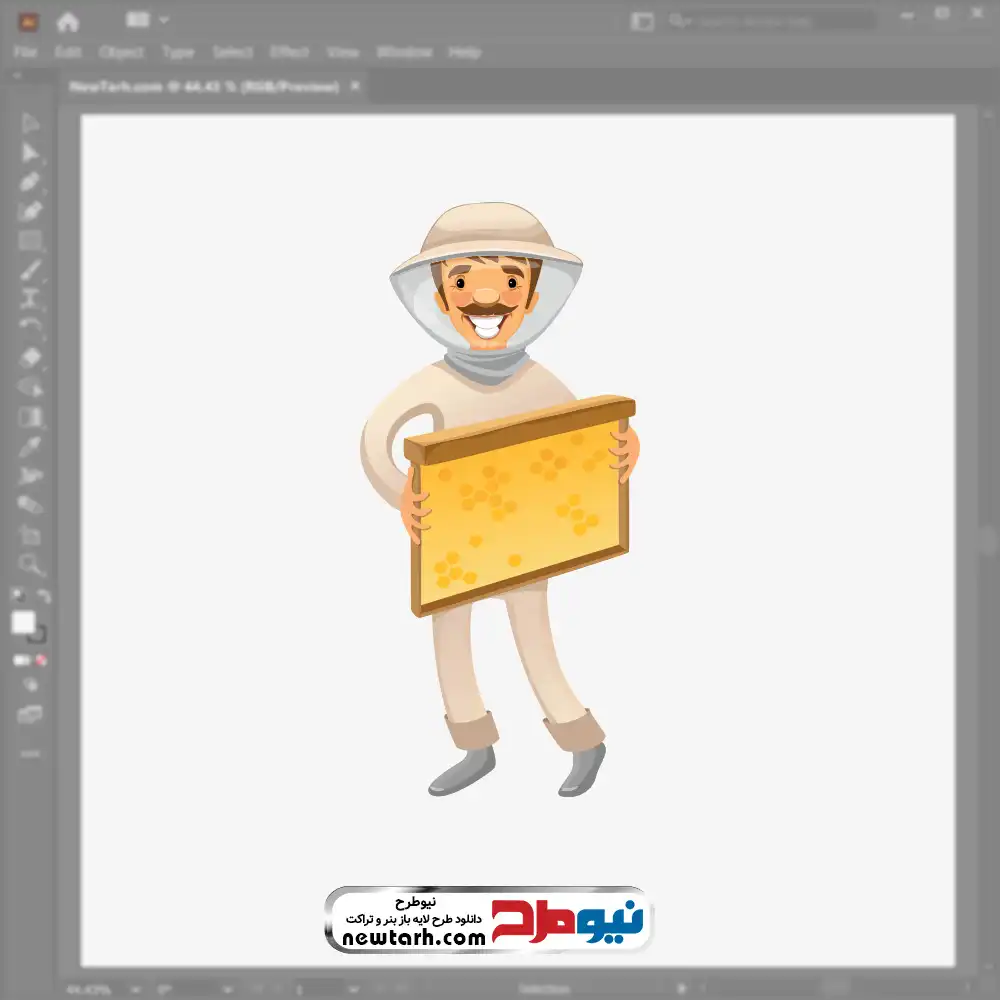The width and height of the screenshot is (1000, 1000).
Task: Set fill to None using red-slash icon
Action: click(42, 661)
